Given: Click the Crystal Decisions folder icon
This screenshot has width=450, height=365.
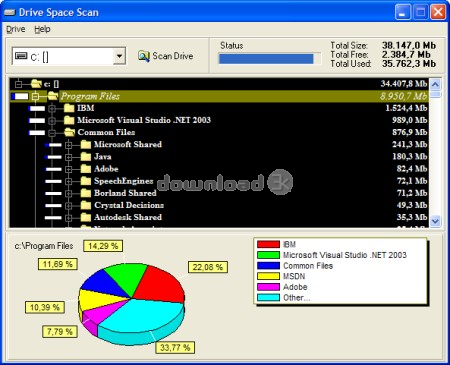Looking at the screenshot, I should coord(86,205).
